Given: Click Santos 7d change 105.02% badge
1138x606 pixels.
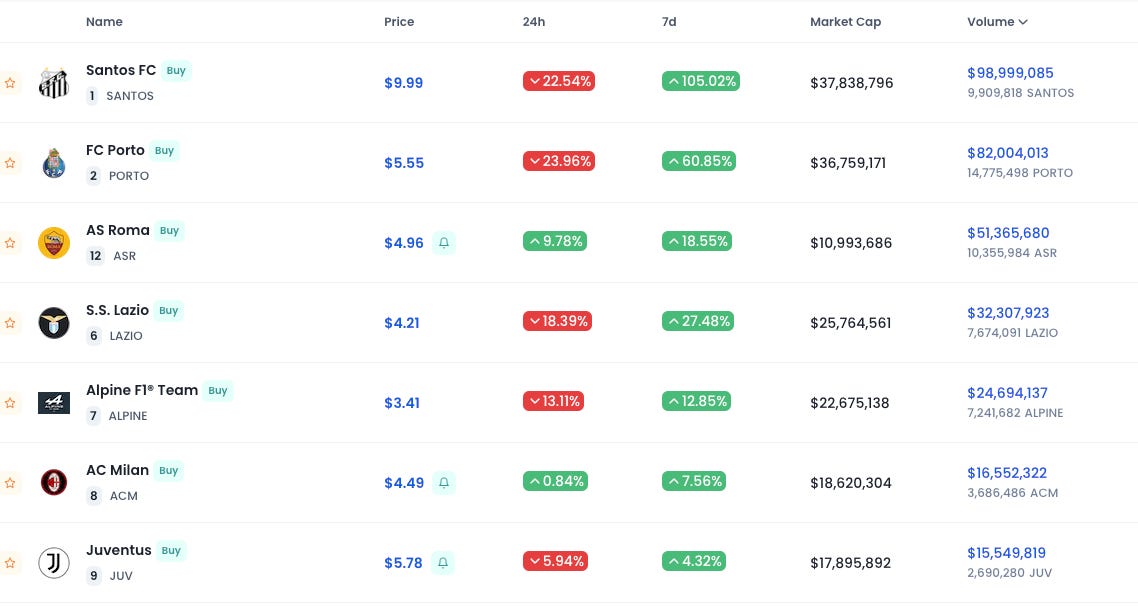Looking at the screenshot, I should [x=700, y=81].
